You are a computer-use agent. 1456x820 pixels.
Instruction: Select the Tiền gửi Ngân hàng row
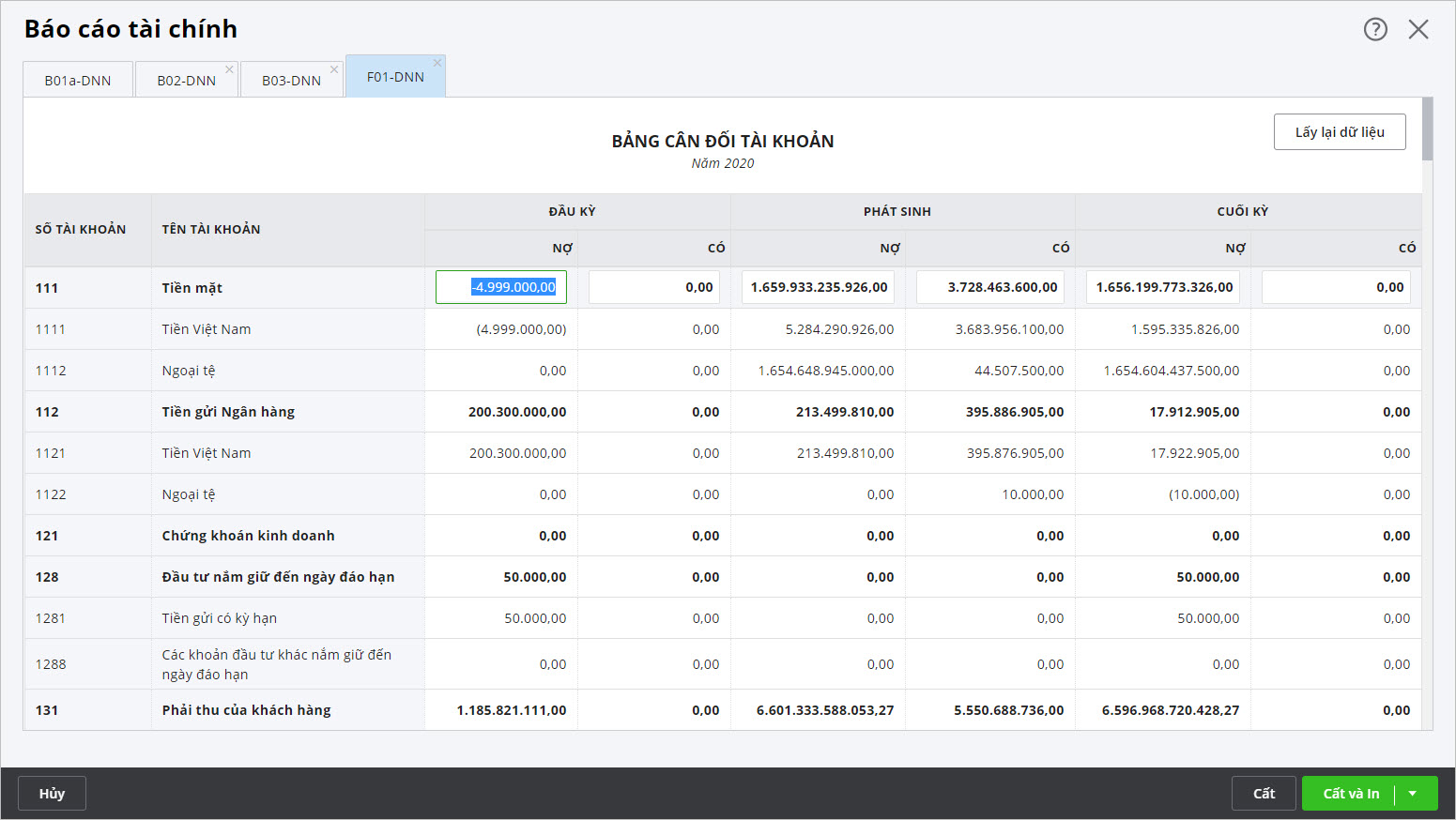[x=228, y=412]
